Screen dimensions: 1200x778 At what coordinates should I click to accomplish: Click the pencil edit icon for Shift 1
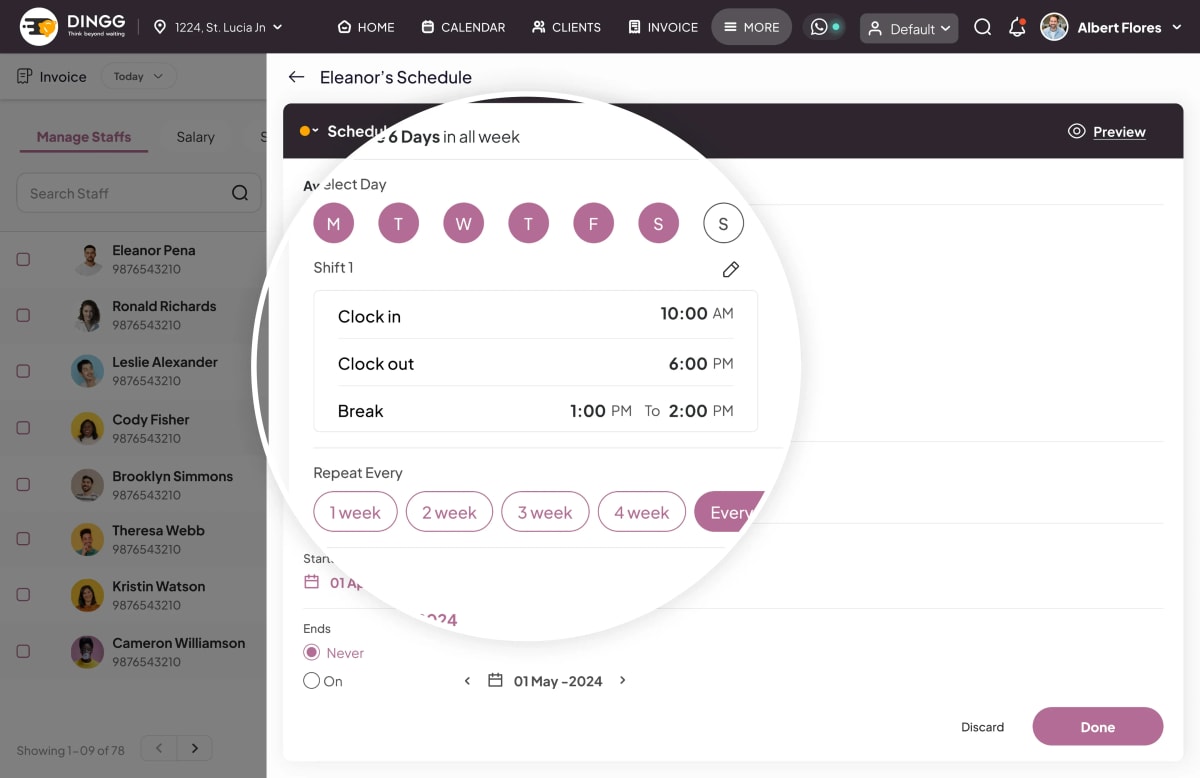coord(731,269)
